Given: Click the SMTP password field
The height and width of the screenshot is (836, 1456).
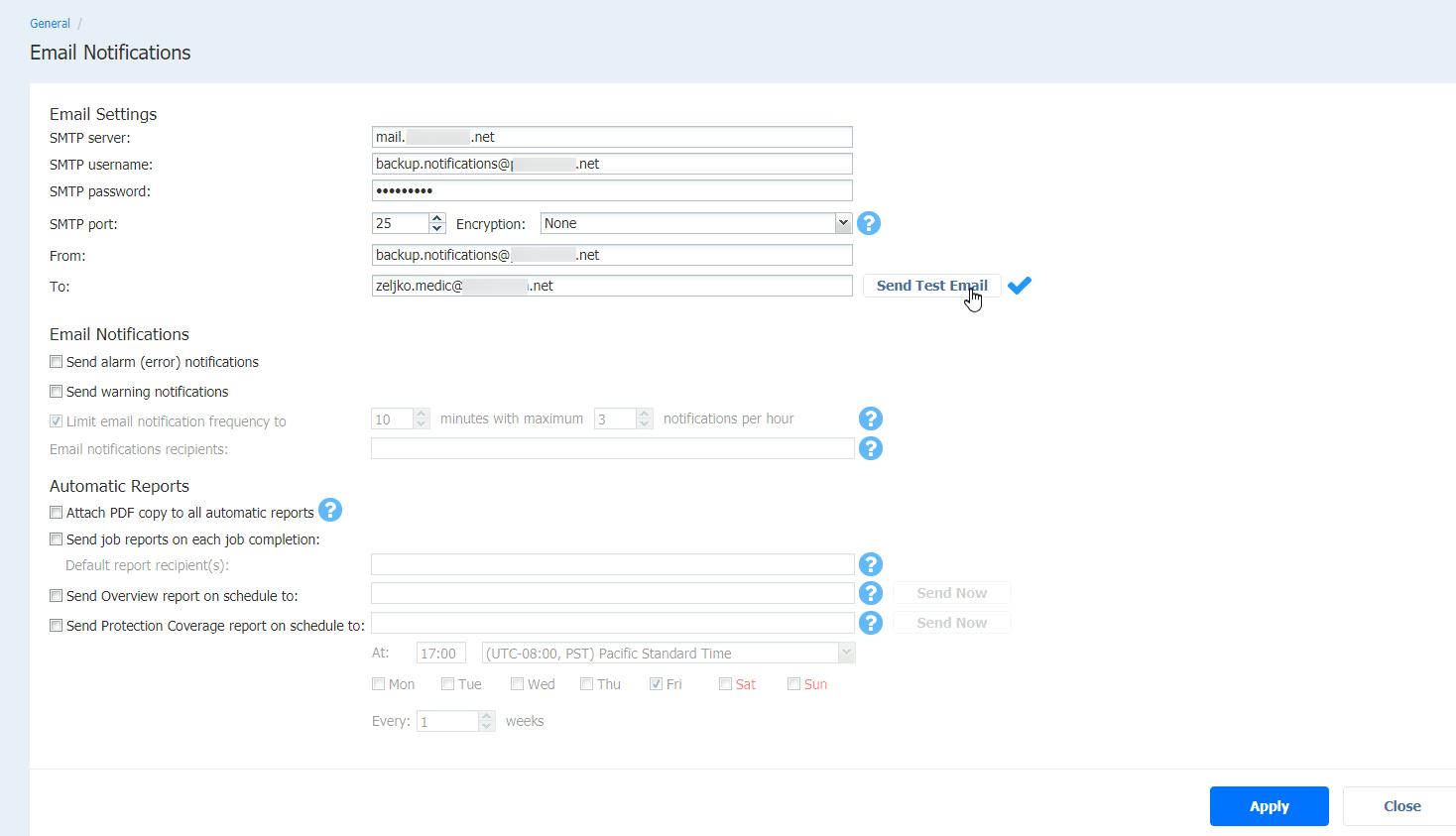Looking at the screenshot, I should pyautogui.click(x=612, y=190).
